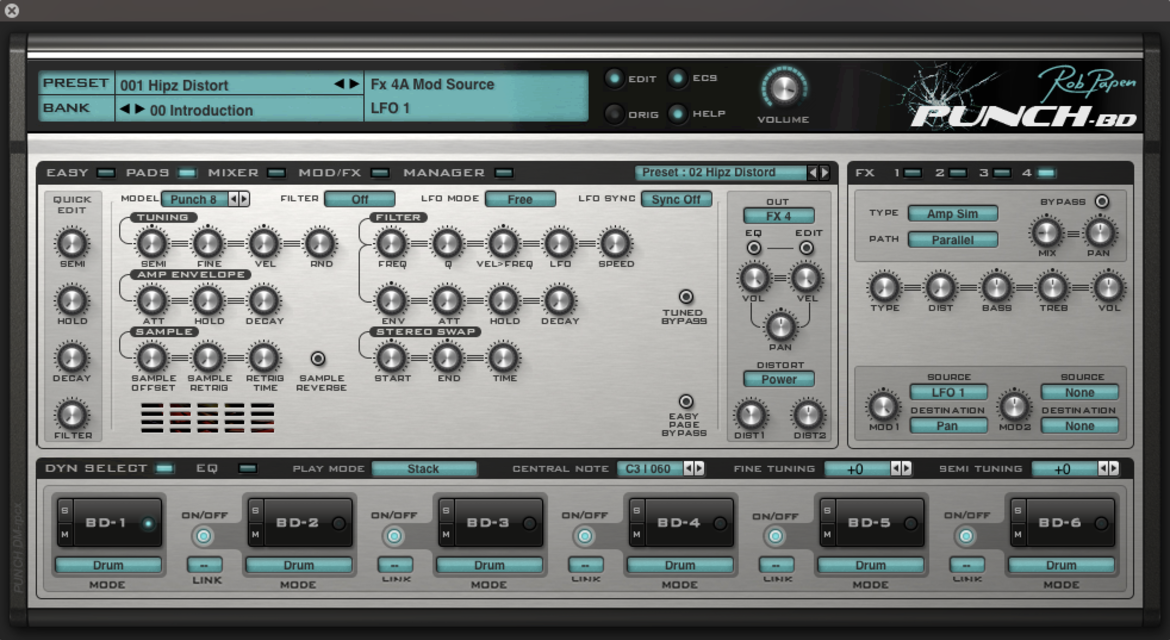Go to next bank with right arrow
1170x640 pixels.
tap(140, 110)
